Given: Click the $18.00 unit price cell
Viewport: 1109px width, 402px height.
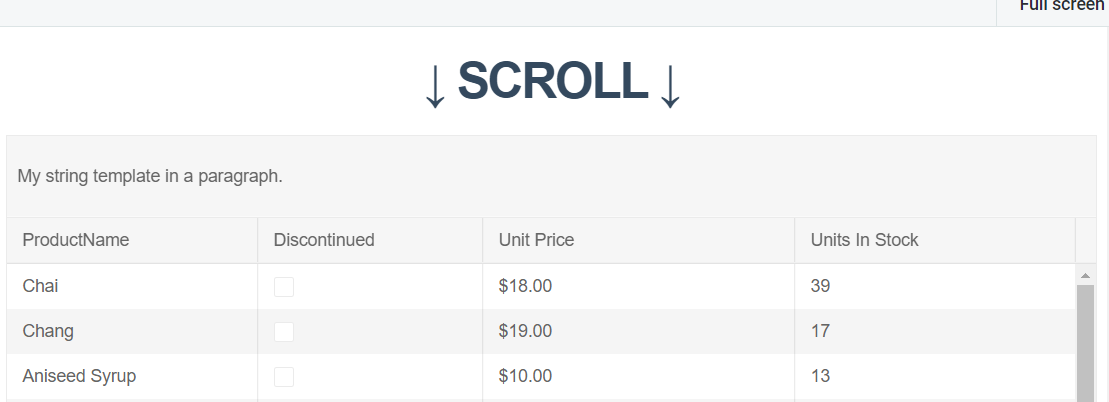Looking at the screenshot, I should tap(525, 286).
